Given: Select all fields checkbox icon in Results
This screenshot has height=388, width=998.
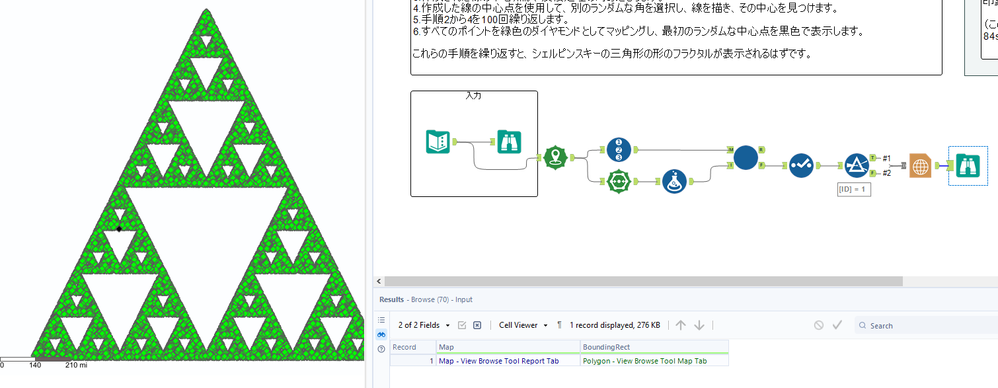Looking at the screenshot, I should [x=462, y=325].
